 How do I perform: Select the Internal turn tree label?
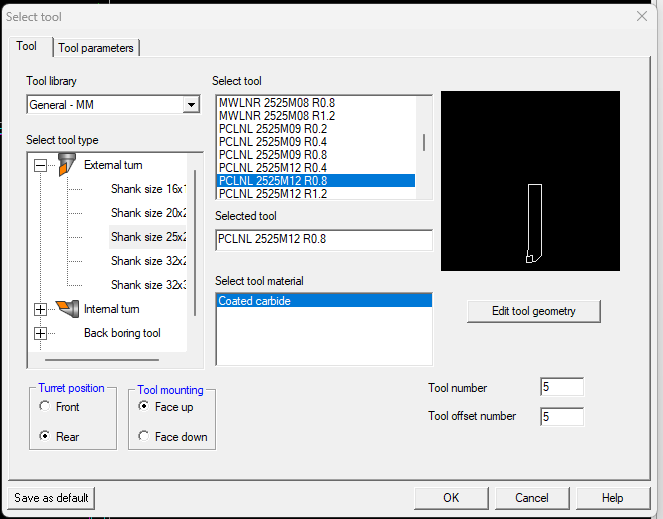click(x=112, y=309)
